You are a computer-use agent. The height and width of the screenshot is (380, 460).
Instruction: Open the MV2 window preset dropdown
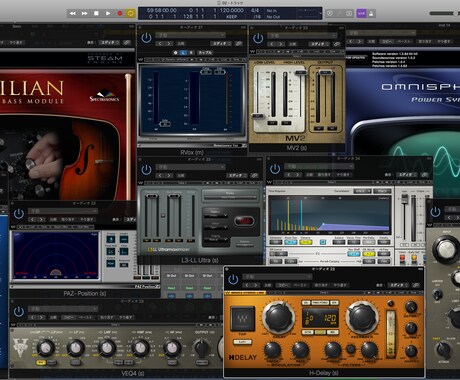[302, 35]
